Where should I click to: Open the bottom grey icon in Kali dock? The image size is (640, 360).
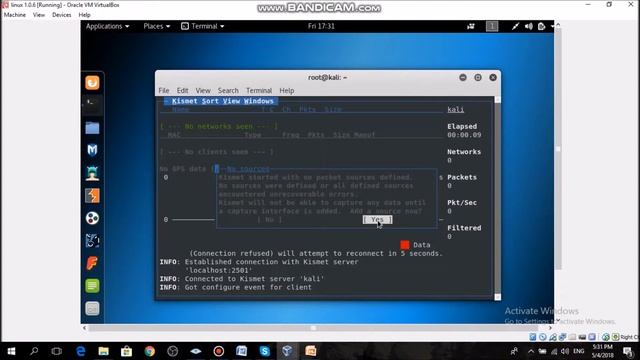[x=92, y=309]
